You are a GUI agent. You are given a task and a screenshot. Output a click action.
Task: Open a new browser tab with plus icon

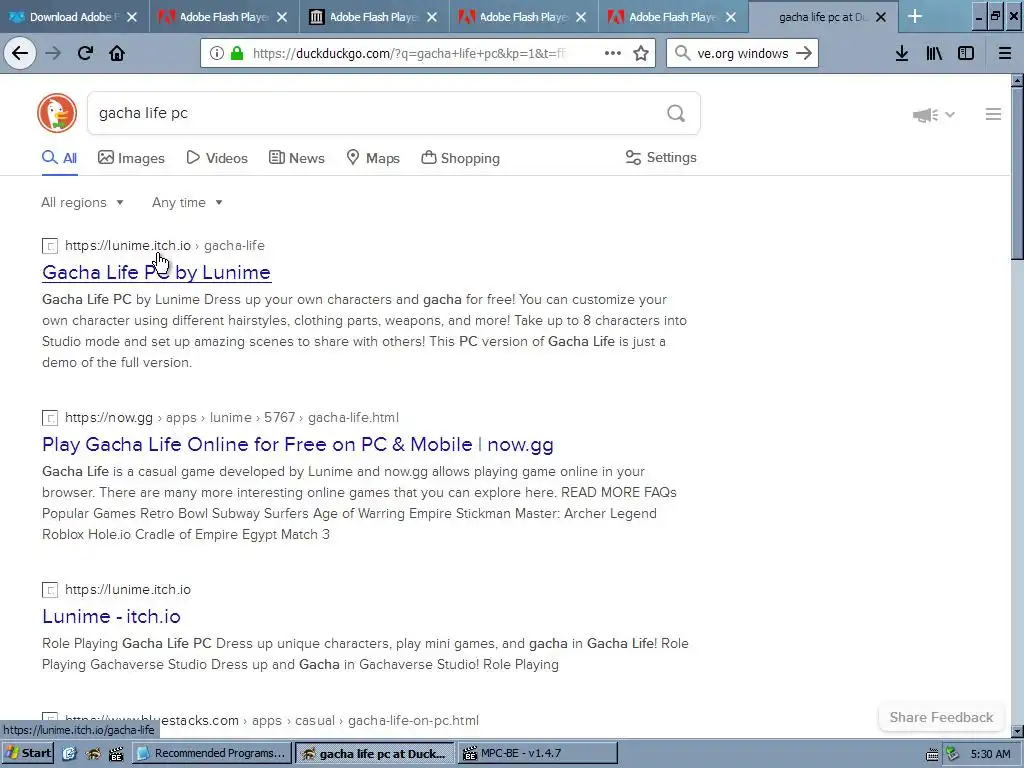click(x=915, y=16)
